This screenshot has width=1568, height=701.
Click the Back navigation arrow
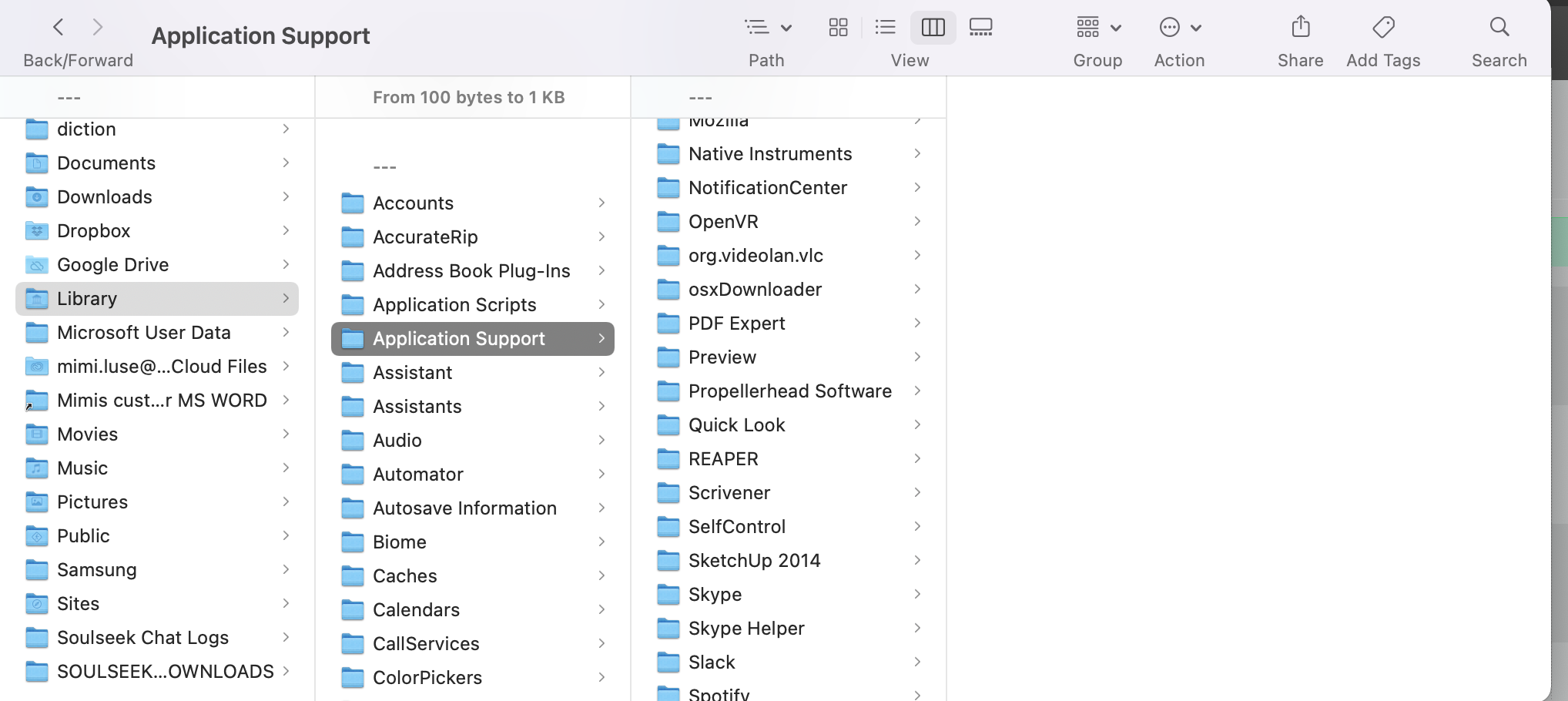59,28
